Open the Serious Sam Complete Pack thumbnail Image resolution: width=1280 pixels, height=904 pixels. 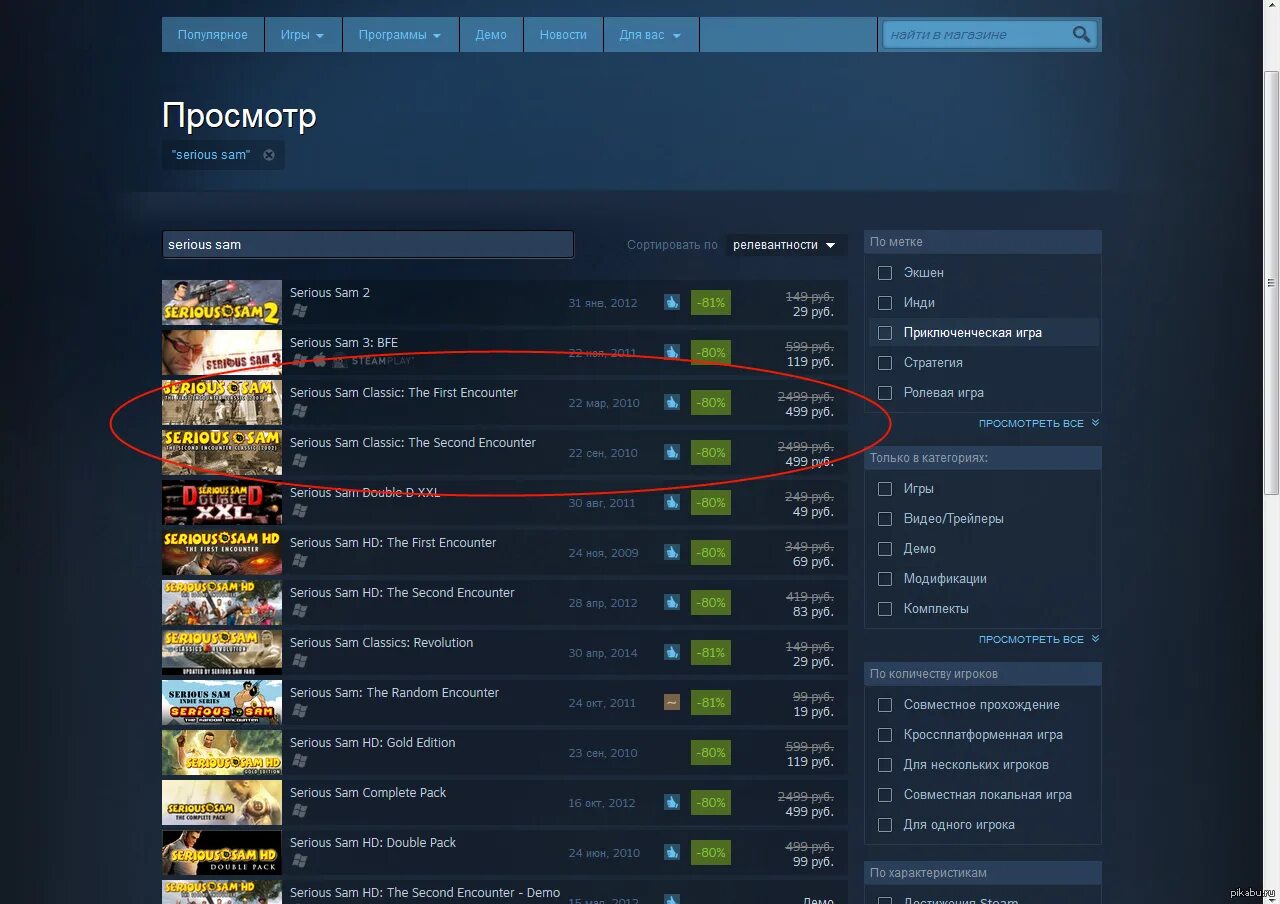point(222,802)
